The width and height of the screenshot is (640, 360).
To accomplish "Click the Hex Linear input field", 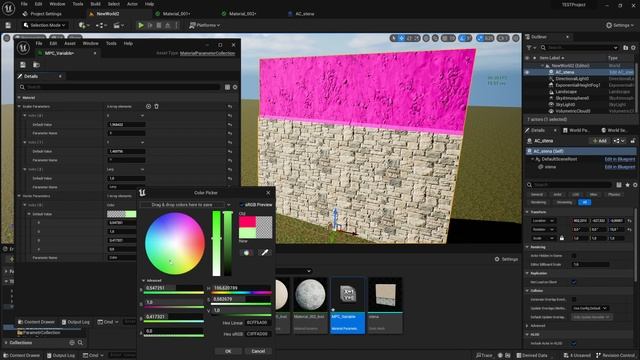I will click(258, 322).
